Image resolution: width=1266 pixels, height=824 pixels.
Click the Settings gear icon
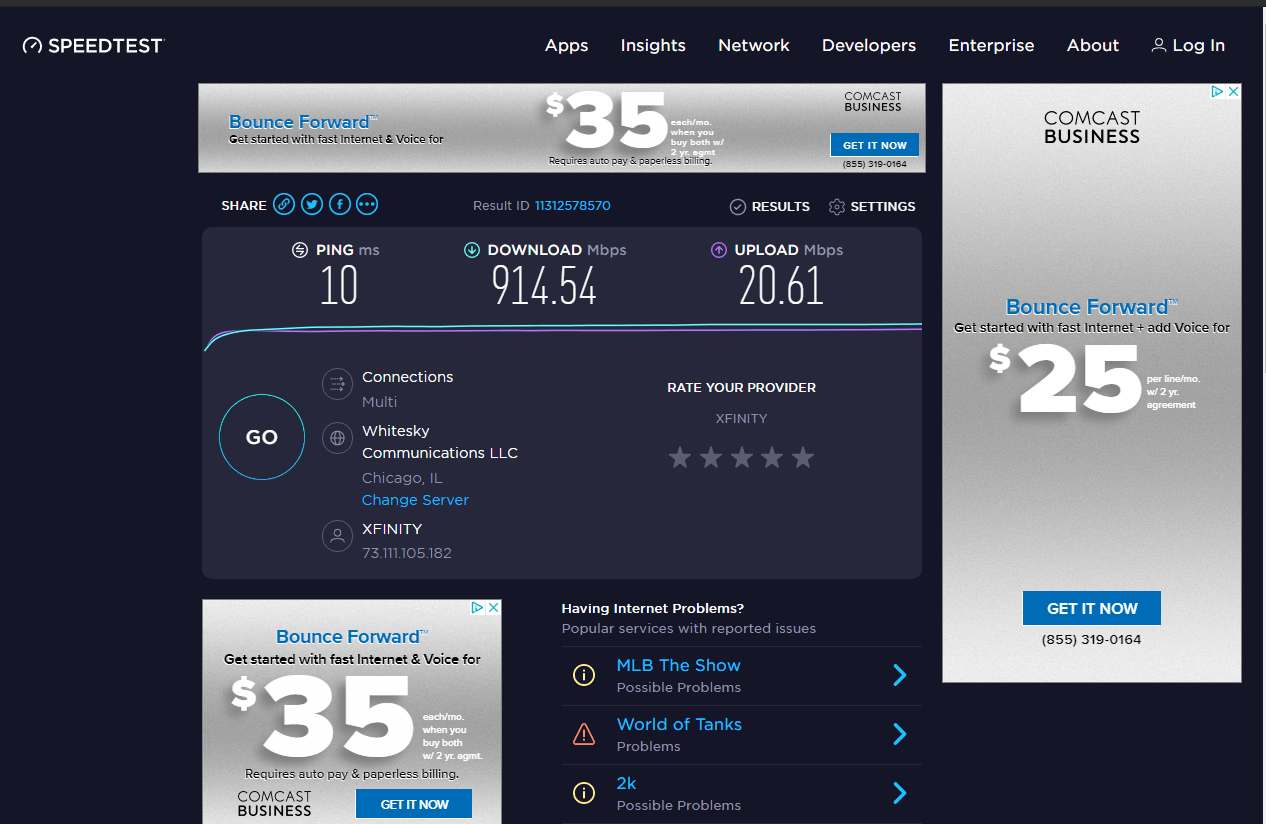pyautogui.click(x=837, y=207)
